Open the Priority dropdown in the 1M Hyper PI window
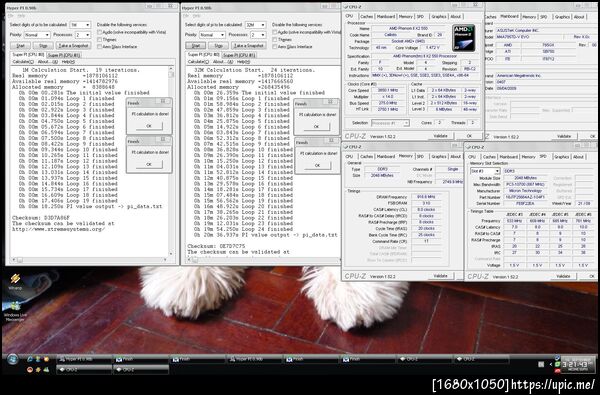The image size is (600, 395). click(37, 35)
